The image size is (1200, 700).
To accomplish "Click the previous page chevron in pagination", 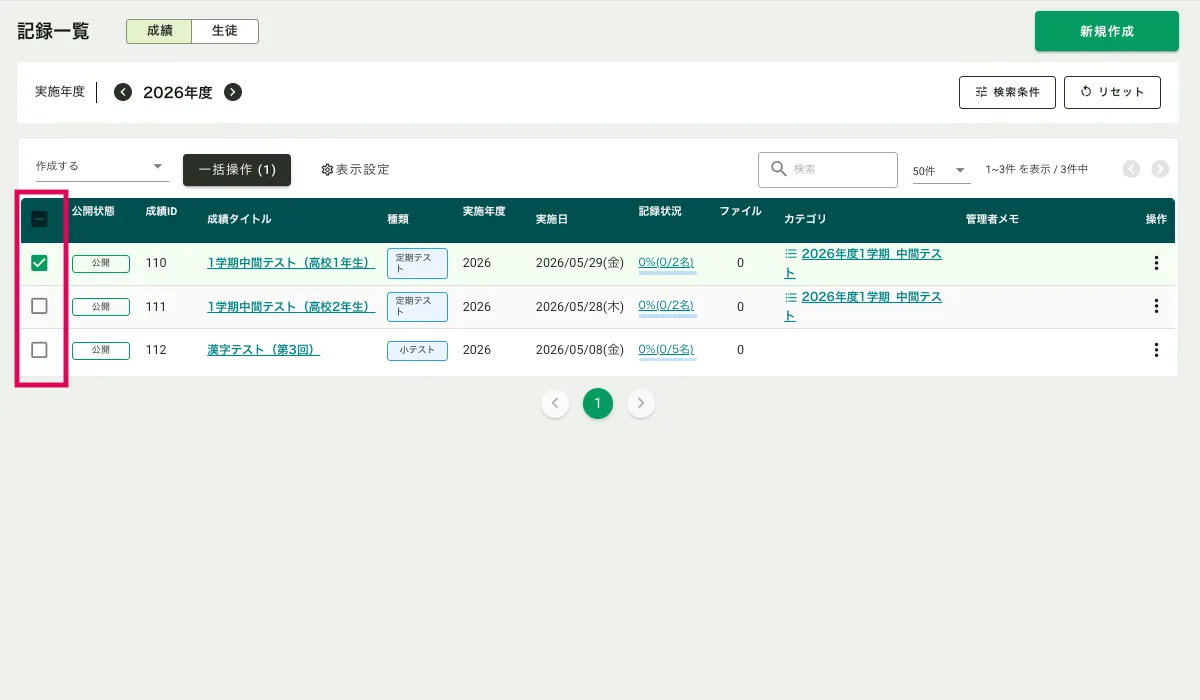I will point(555,404).
